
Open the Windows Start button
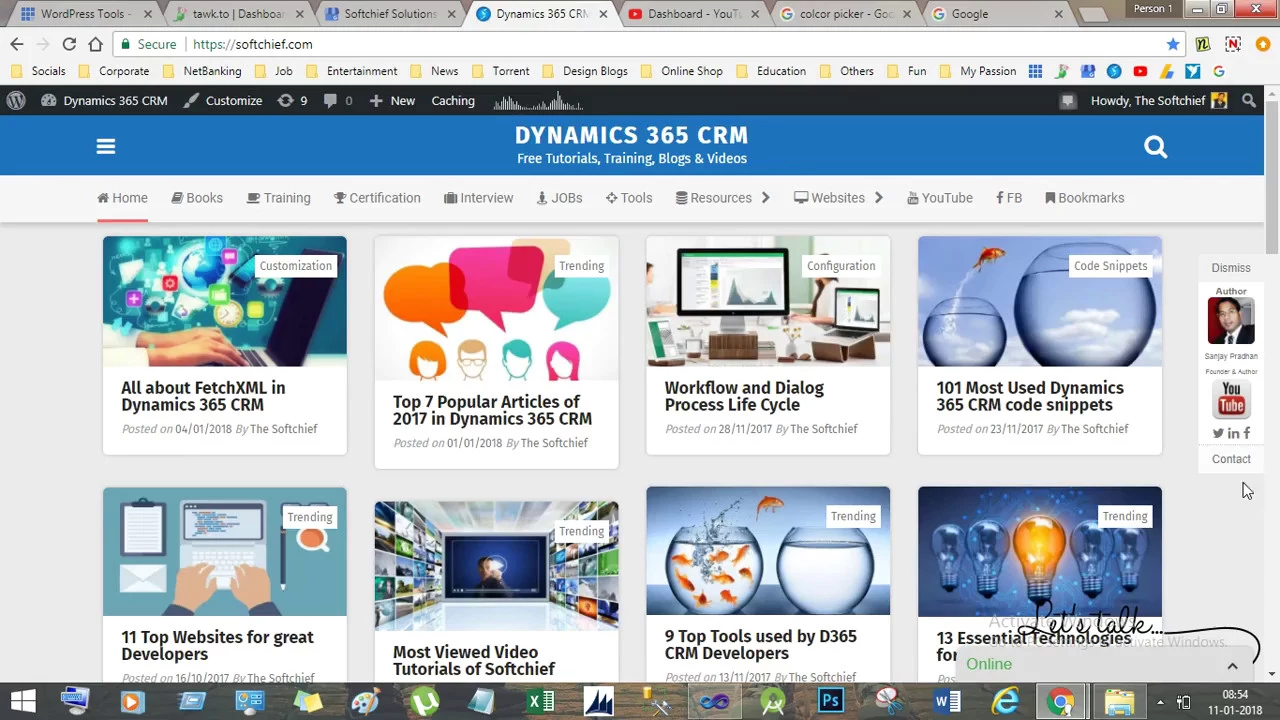click(23, 701)
